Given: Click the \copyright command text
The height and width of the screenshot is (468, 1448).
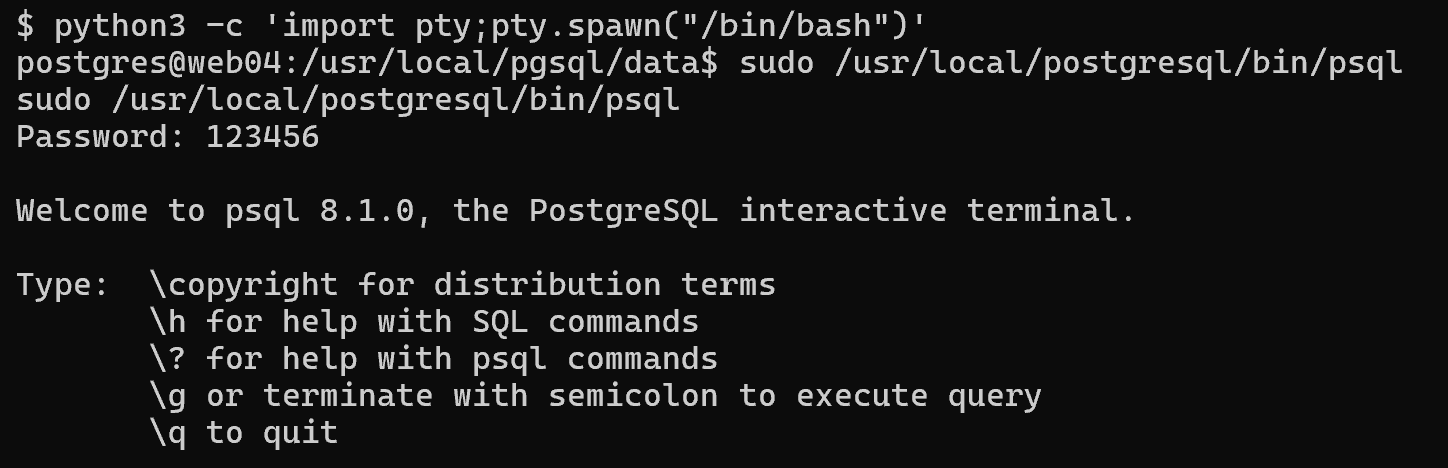Looking at the screenshot, I should (244, 285).
